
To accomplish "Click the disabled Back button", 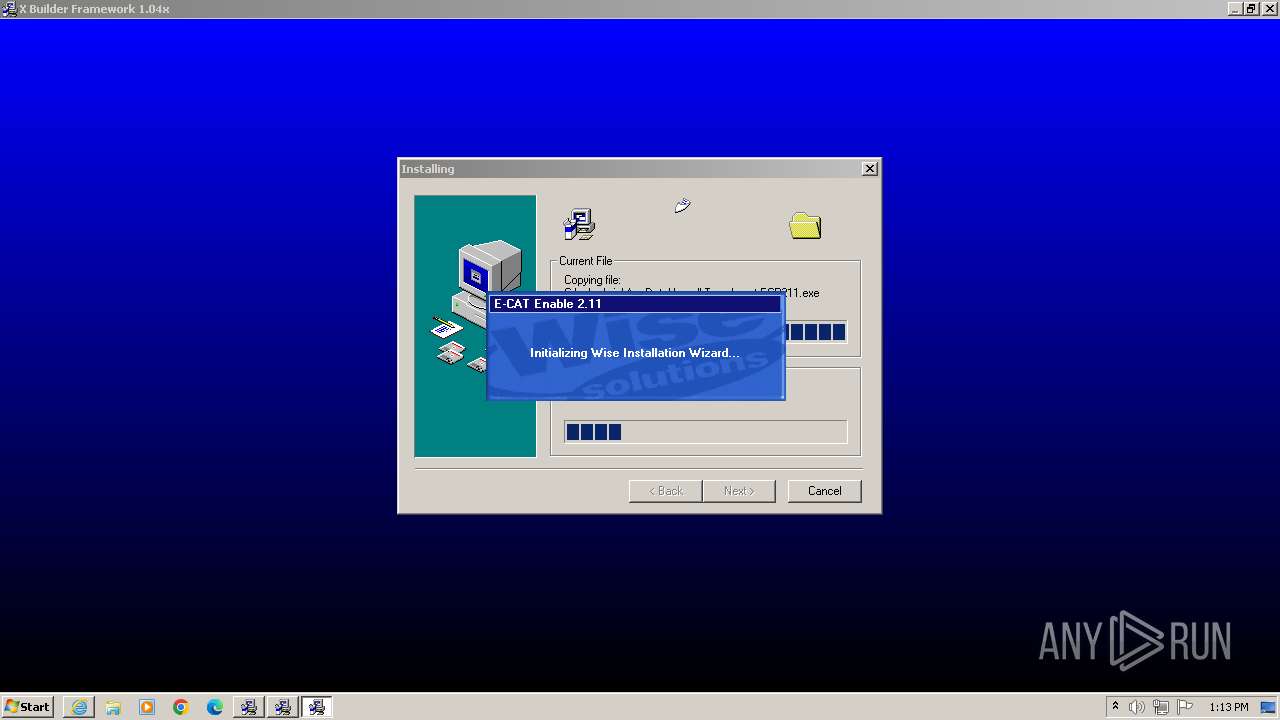I will [x=665, y=491].
